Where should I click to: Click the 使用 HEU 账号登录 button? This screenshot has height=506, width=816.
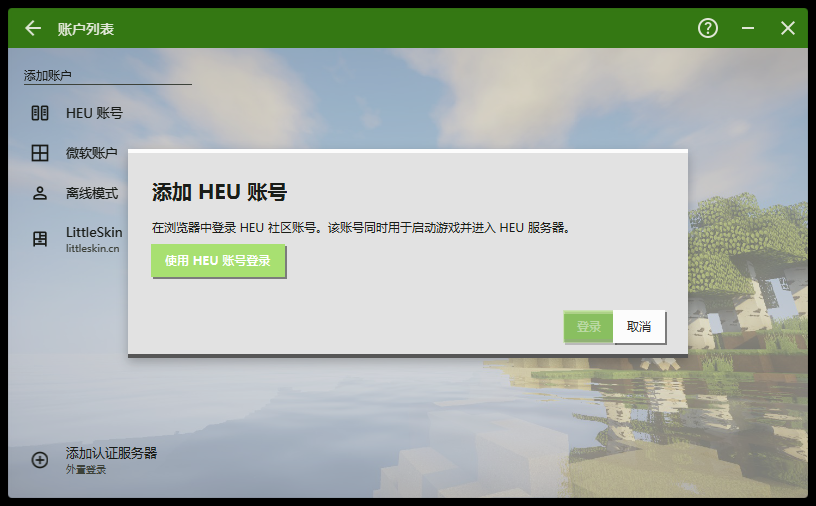(218, 260)
